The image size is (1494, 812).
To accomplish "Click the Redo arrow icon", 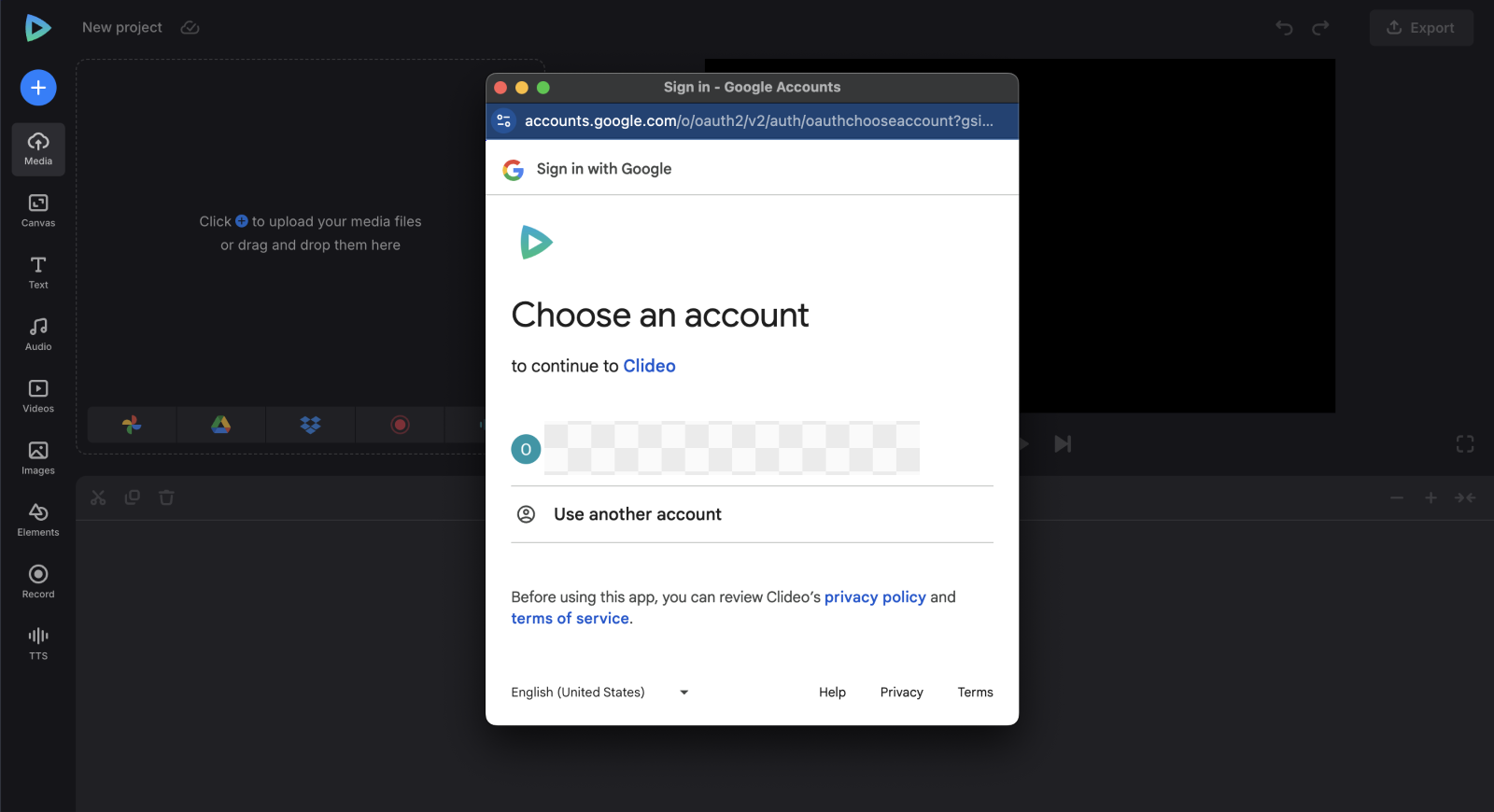I will click(1320, 28).
